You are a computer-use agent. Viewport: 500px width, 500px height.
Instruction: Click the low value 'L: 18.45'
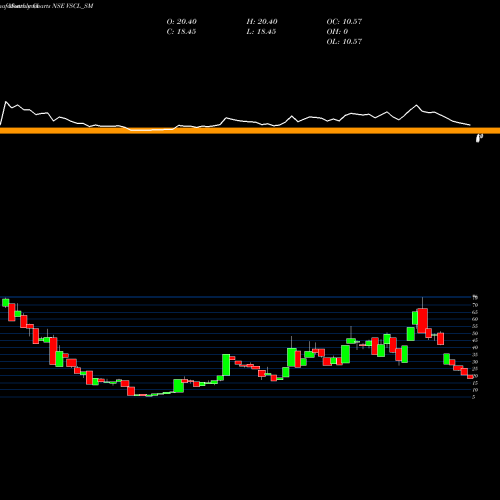click(x=261, y=32)
